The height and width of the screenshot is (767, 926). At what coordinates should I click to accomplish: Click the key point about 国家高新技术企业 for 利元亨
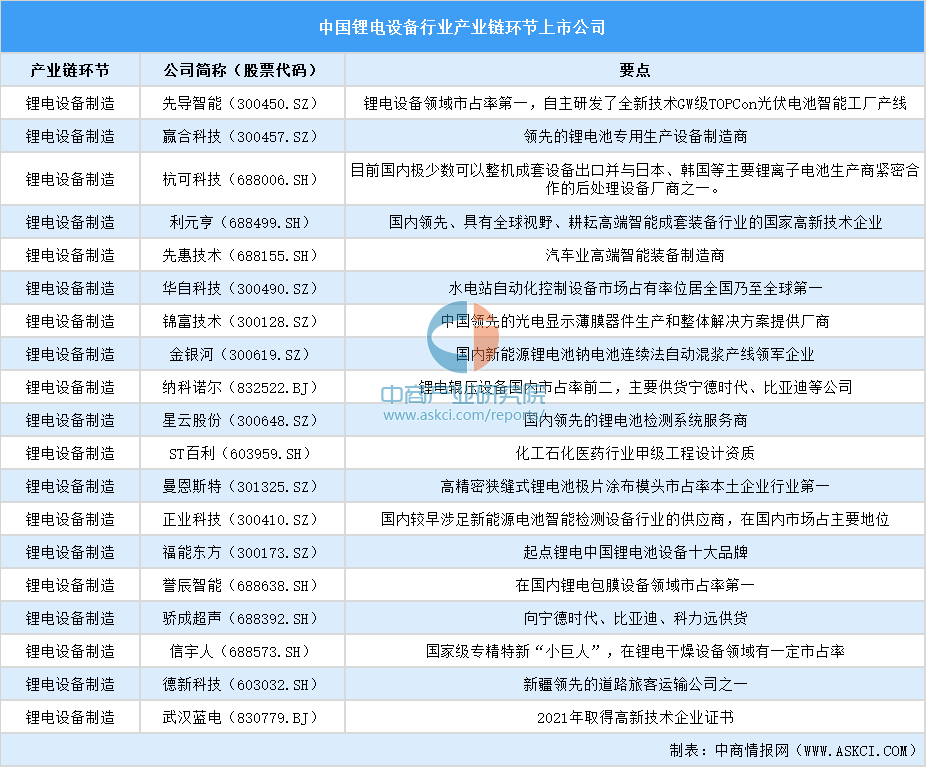[x=635, y=223]
